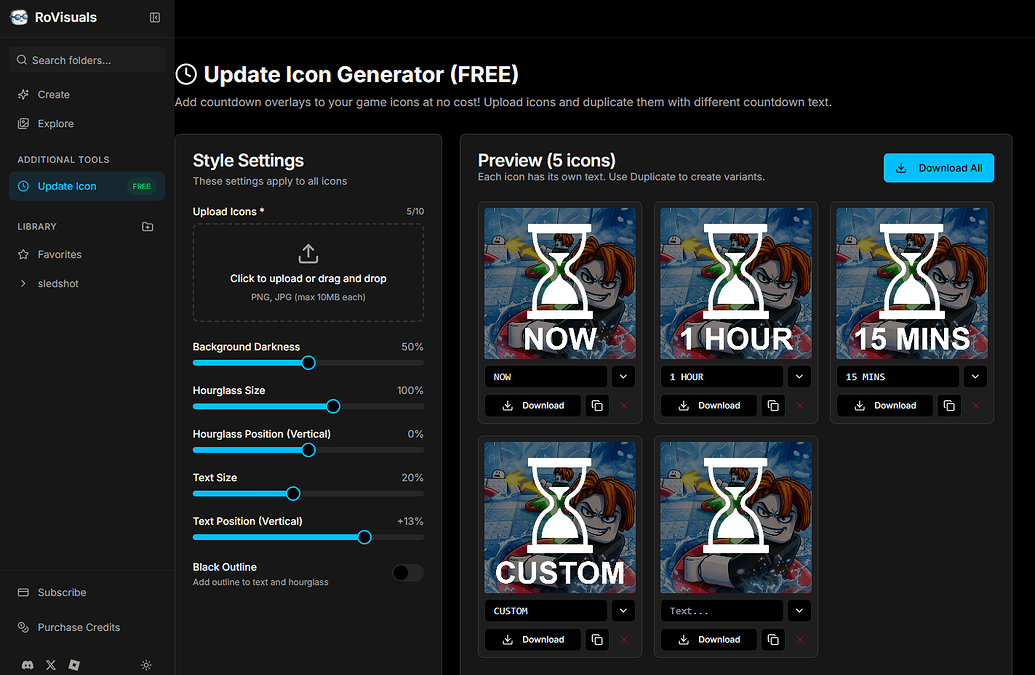Download the NOW icon
The height and width of the screenshot is (675, 1035).
(533, 406)
